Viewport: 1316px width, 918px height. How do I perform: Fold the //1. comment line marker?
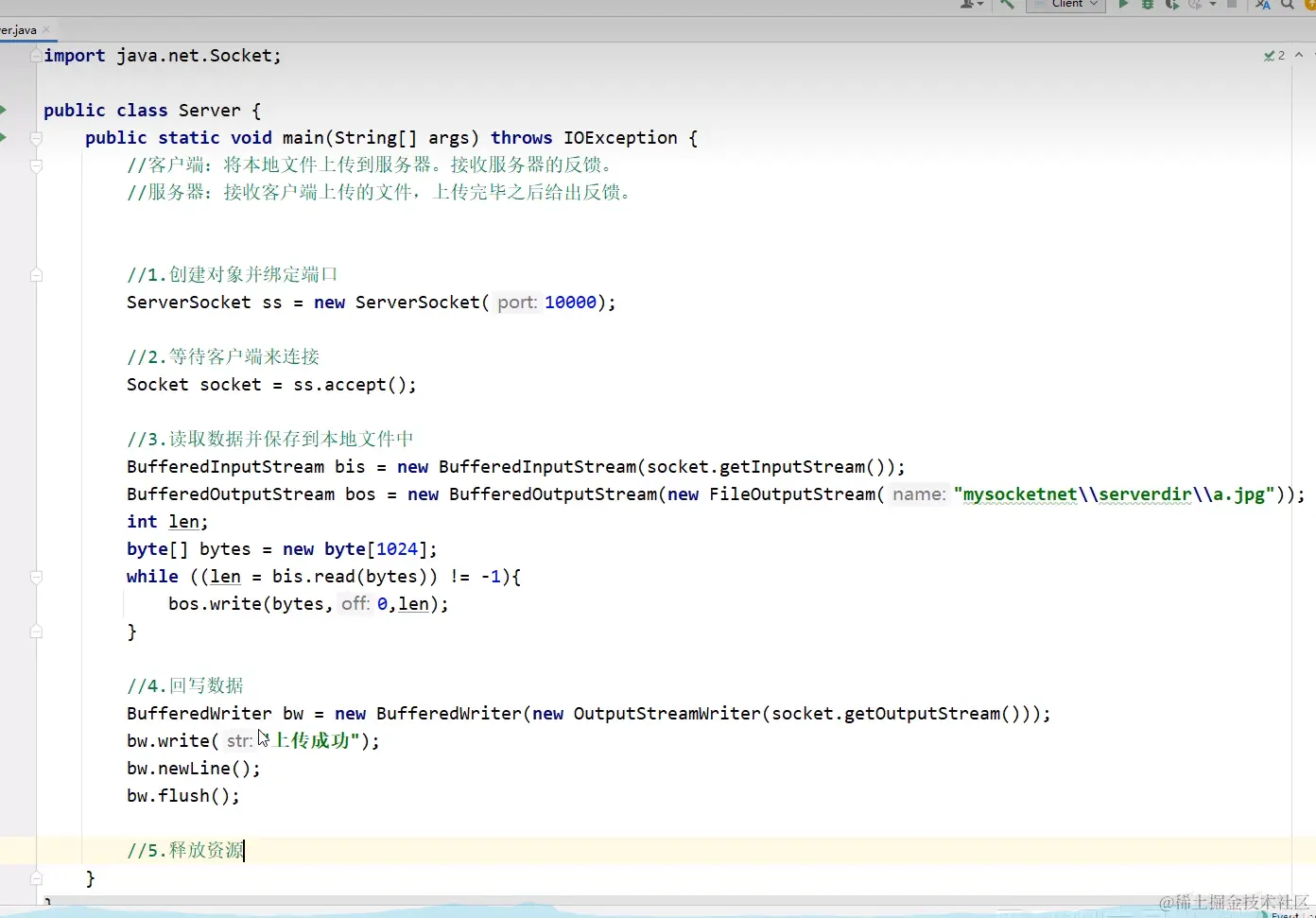tap(36, 275)
